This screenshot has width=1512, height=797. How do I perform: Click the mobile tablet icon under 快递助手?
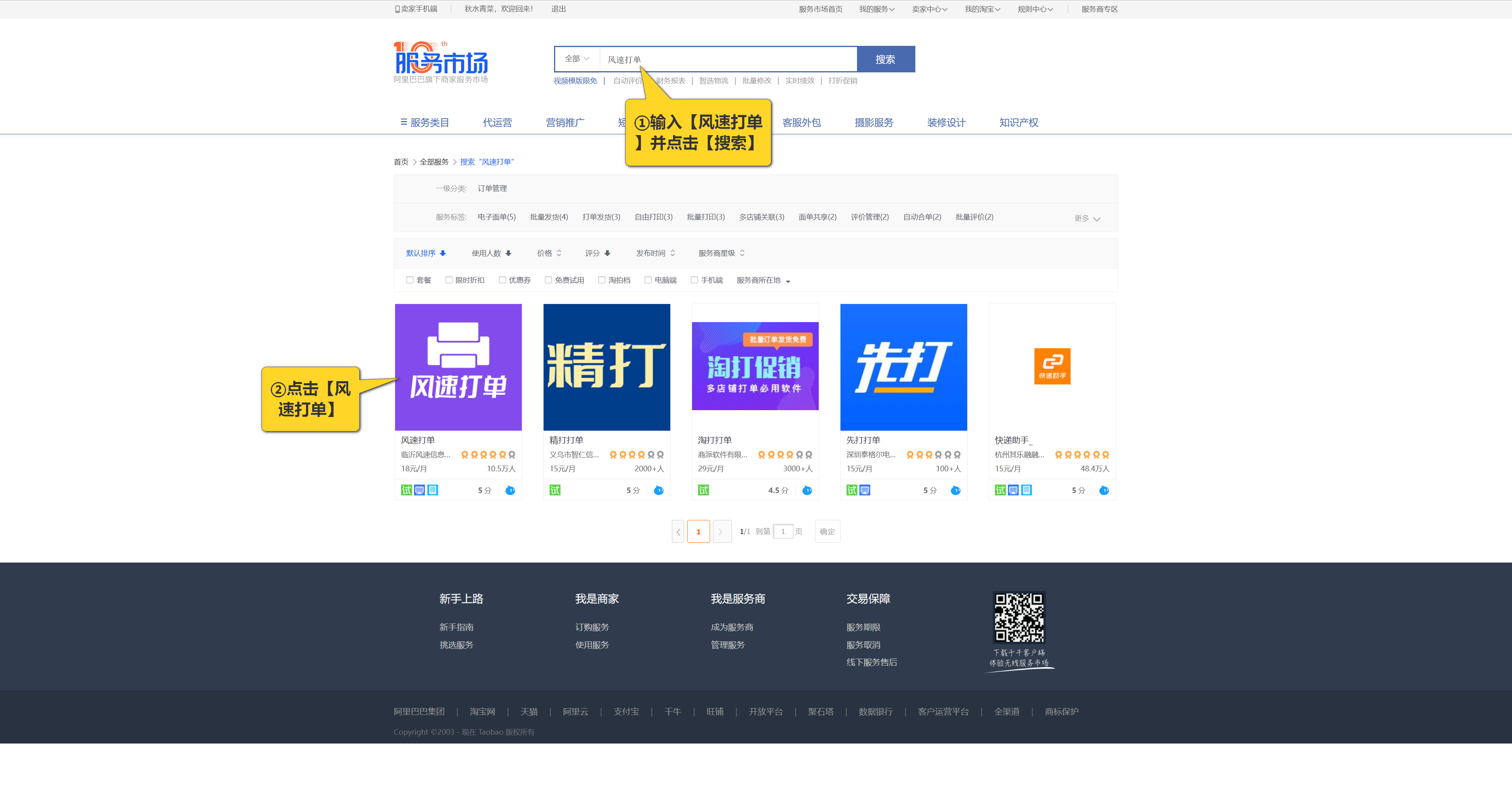(1026, 490)
